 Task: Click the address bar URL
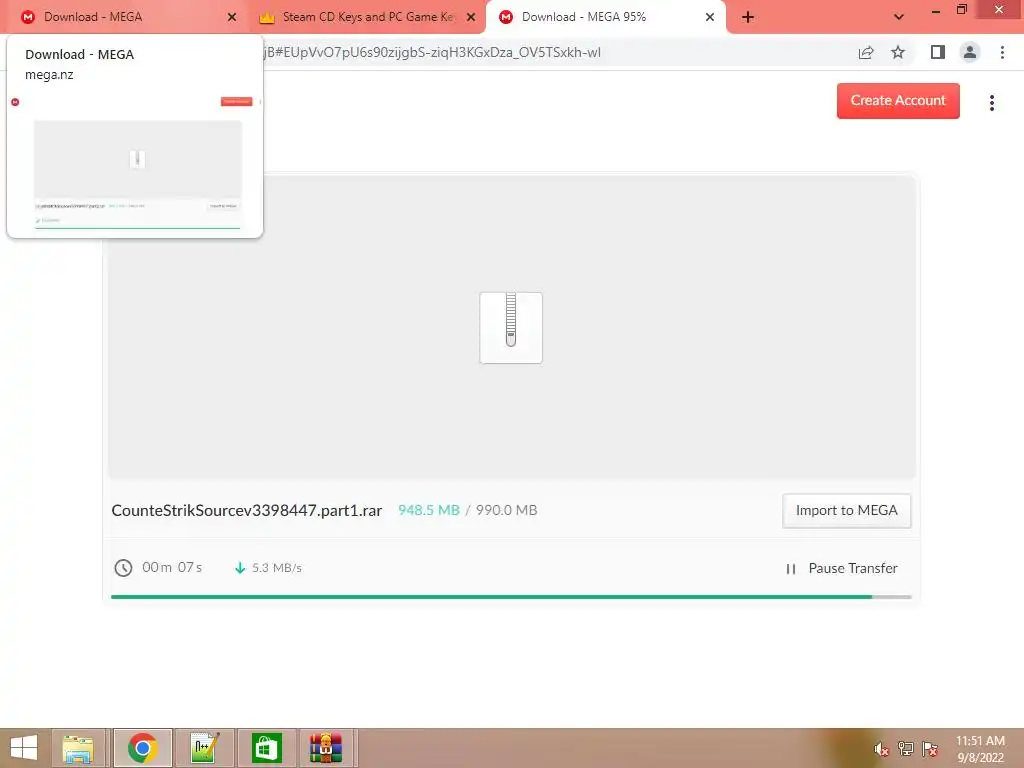[x=432, y=53]
